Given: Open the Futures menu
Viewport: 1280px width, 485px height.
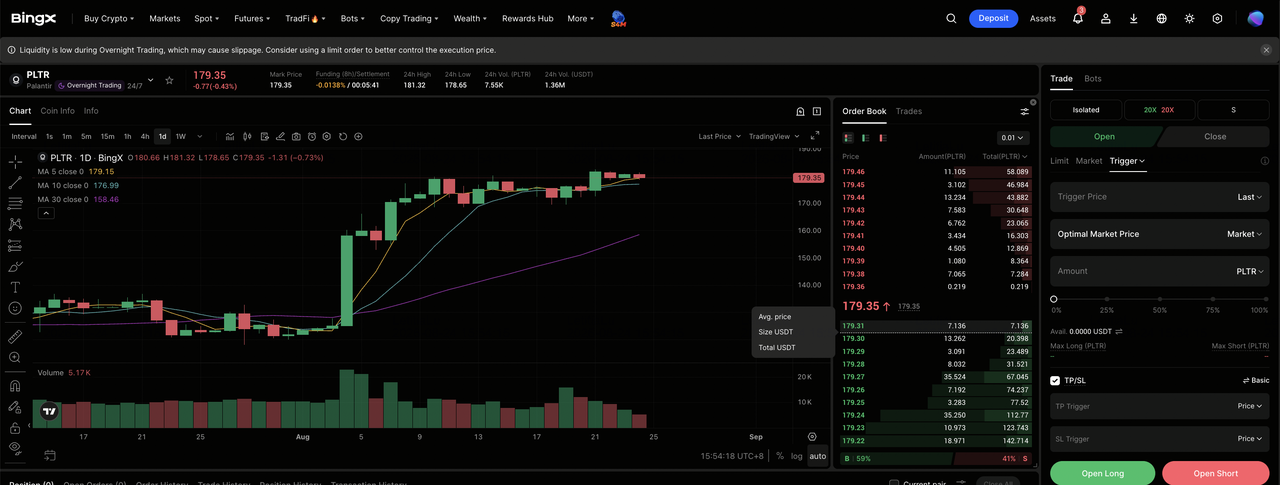Looking at the screenshot, I should coord(252,18).
